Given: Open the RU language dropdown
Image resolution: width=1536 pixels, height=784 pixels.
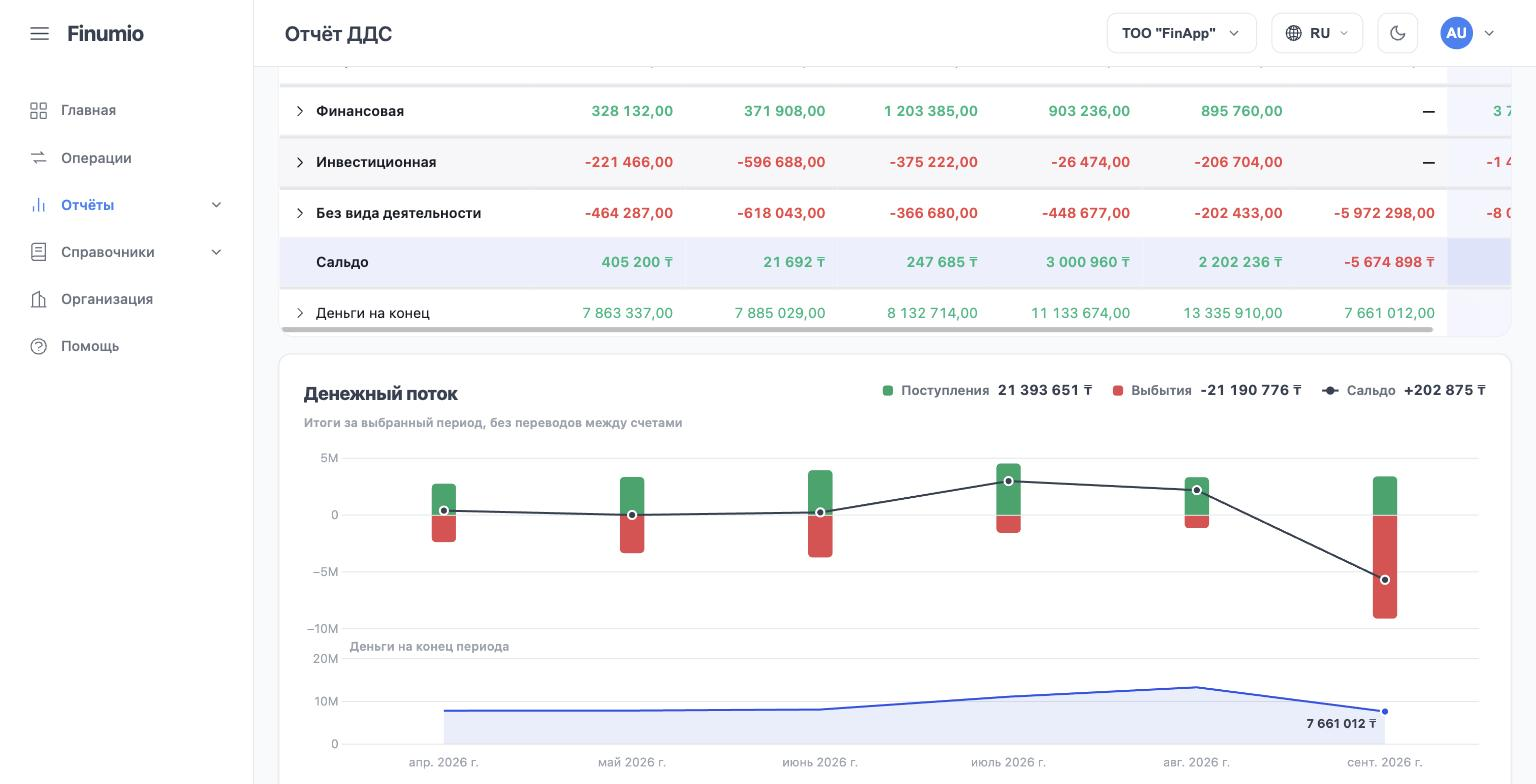Looking at the screenshot, I should pyautogui.click(x=1317, y=33).
